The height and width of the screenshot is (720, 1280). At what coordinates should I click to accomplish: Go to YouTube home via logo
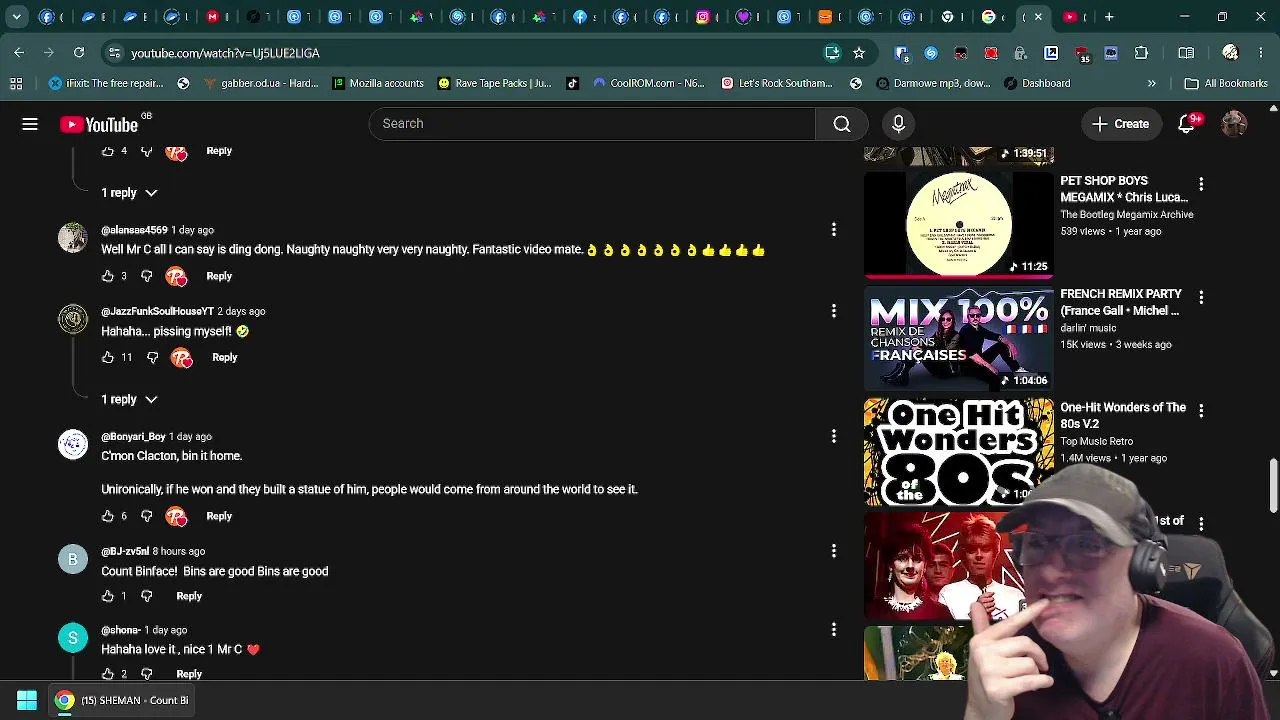pos(98,124)
